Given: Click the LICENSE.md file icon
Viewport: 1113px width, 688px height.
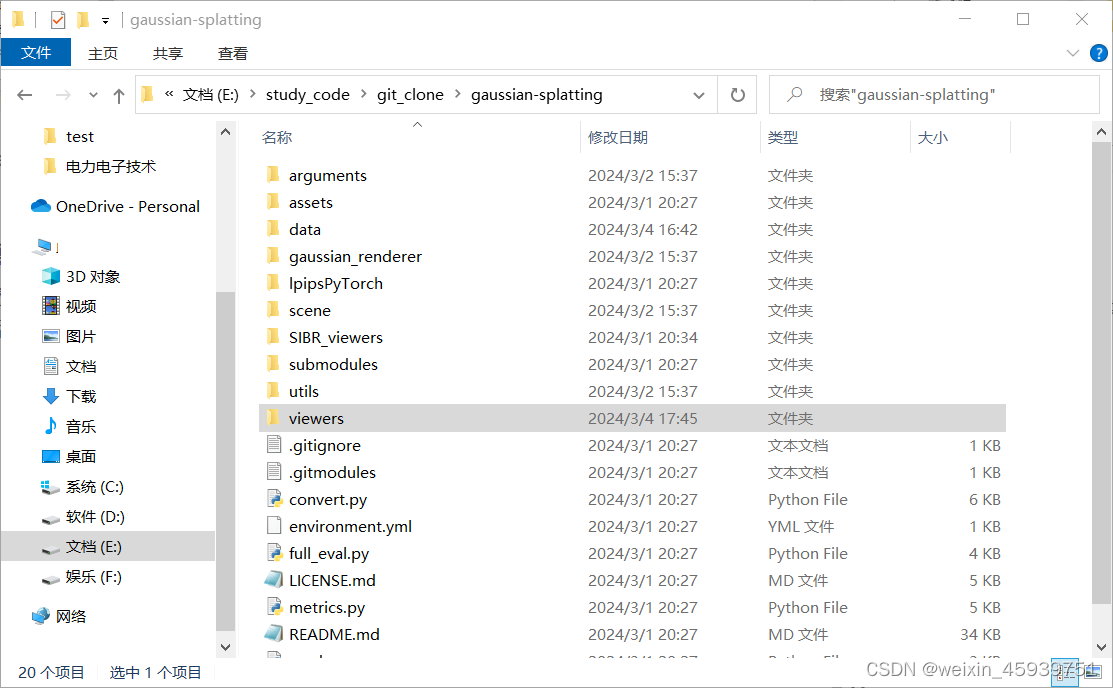Looking at the screenshot, I should click(x=274, y=579).
